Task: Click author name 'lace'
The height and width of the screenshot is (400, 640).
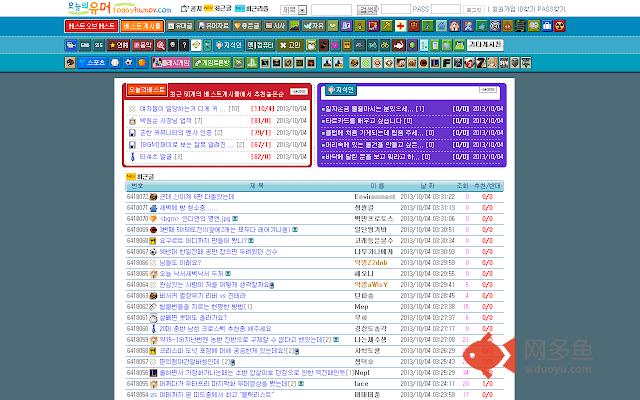Action: click(361, 384)
